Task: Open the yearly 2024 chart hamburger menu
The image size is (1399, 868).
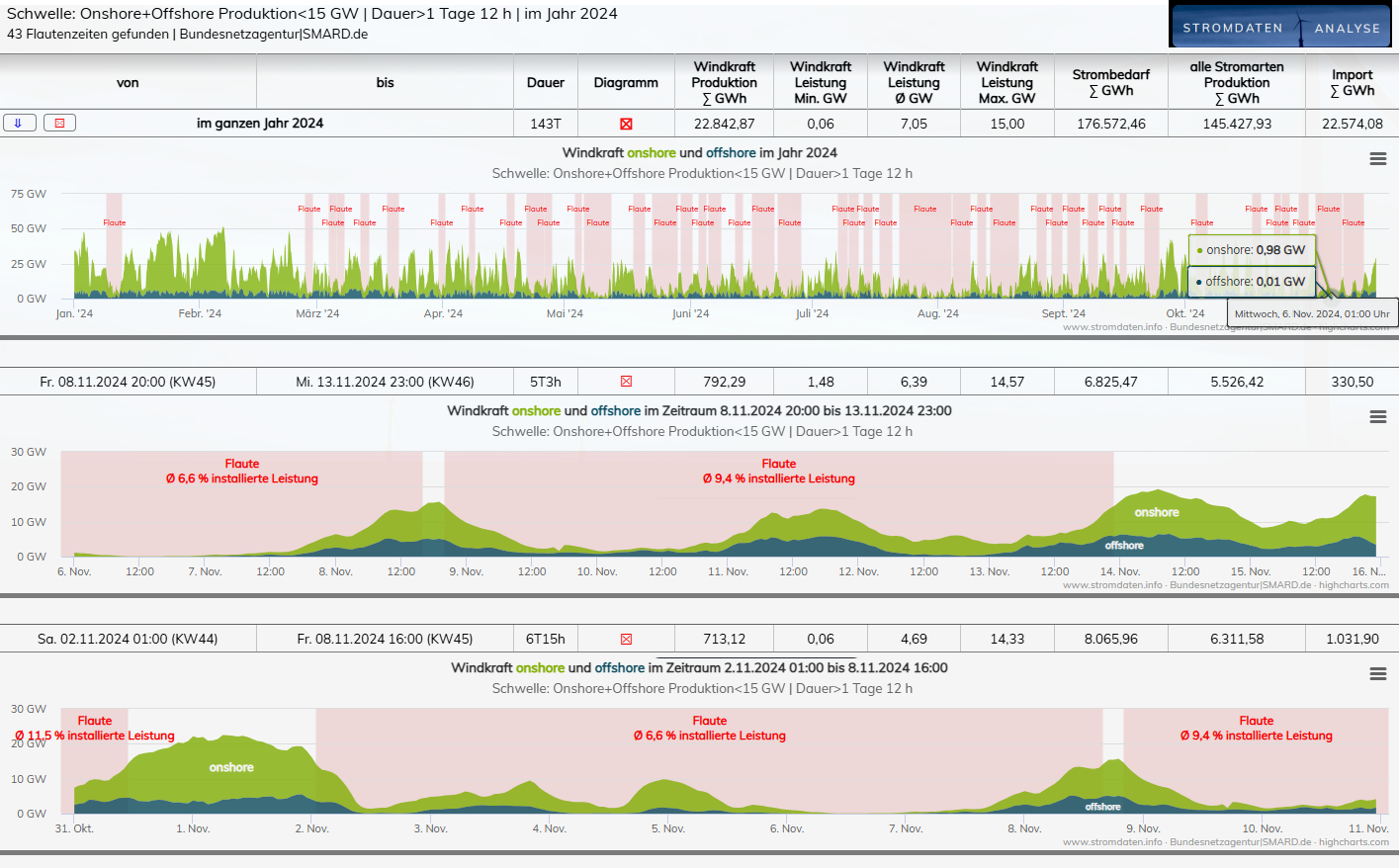Action: (x=1377, y=159)
